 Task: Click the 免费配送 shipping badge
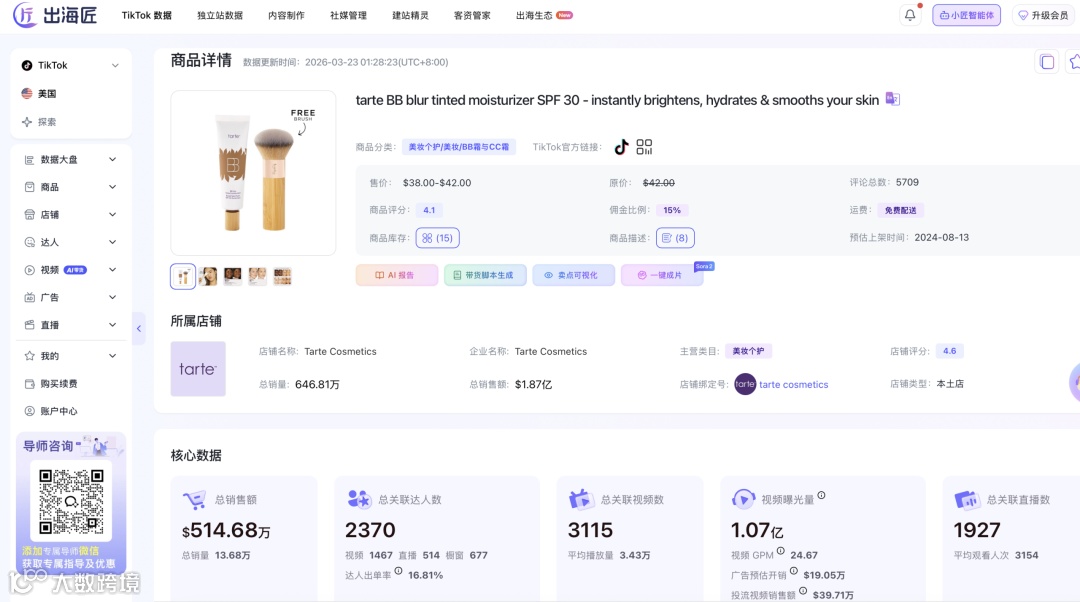(x=900, y=210)
